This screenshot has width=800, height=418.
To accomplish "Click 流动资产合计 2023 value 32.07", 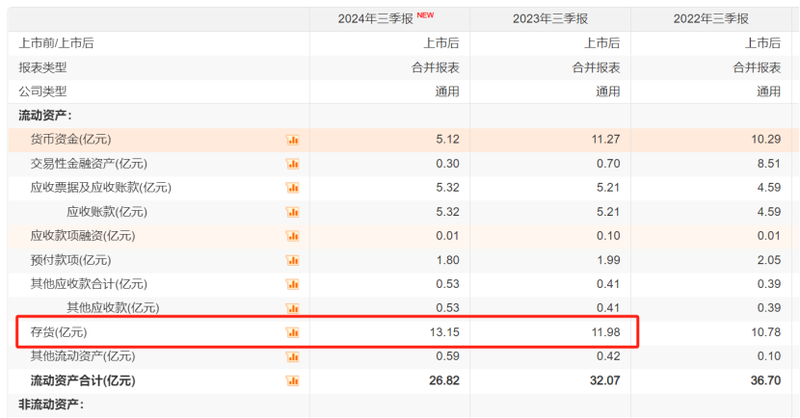I will (x=605, y=381).
